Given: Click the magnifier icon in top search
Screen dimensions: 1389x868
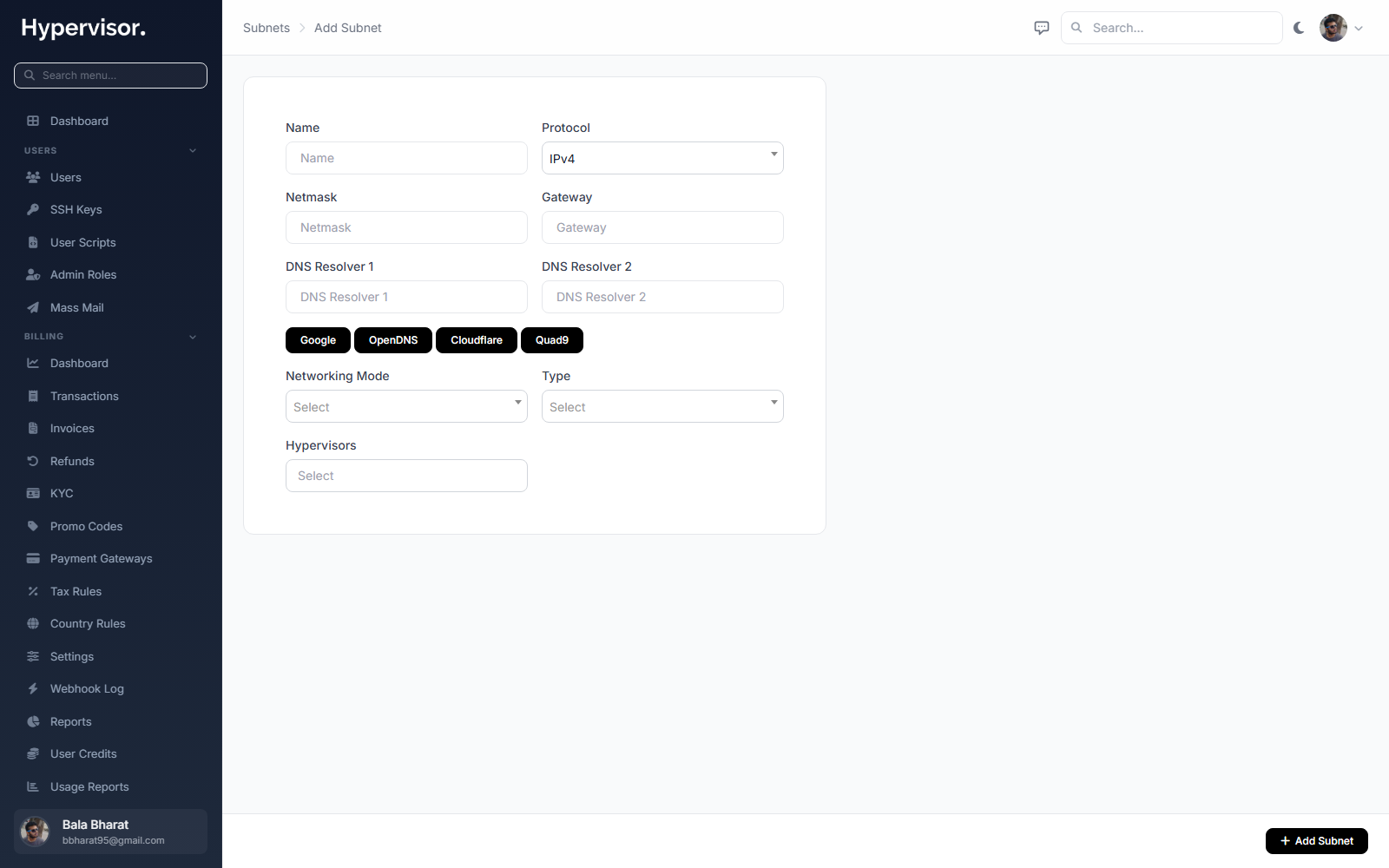Looking at the screenshot, I should (x=1076, y=28).
